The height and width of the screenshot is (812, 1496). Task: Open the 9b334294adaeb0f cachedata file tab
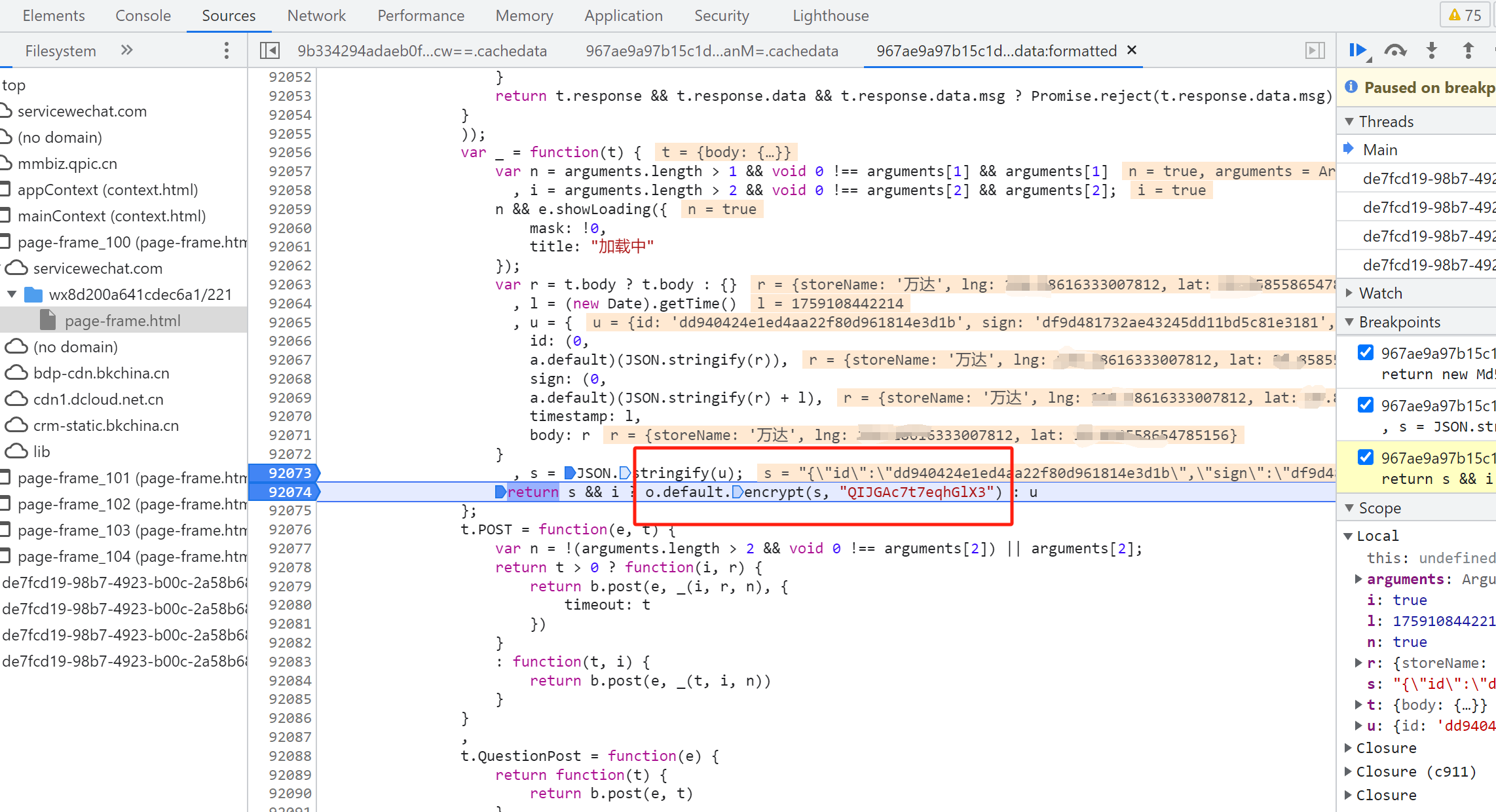pyautogui.click(x=422, y=51)
